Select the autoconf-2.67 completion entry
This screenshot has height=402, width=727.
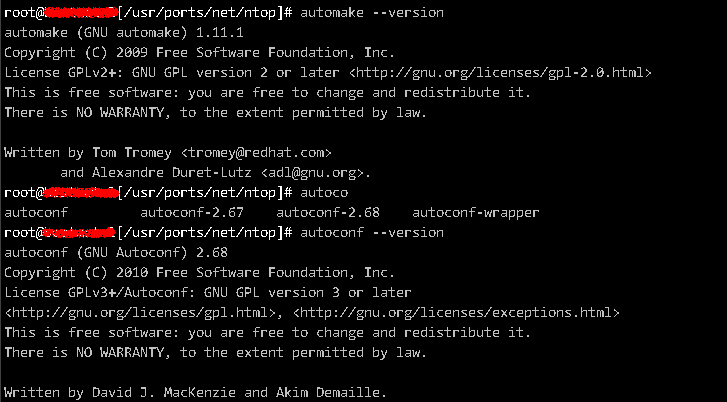(192, 213)
